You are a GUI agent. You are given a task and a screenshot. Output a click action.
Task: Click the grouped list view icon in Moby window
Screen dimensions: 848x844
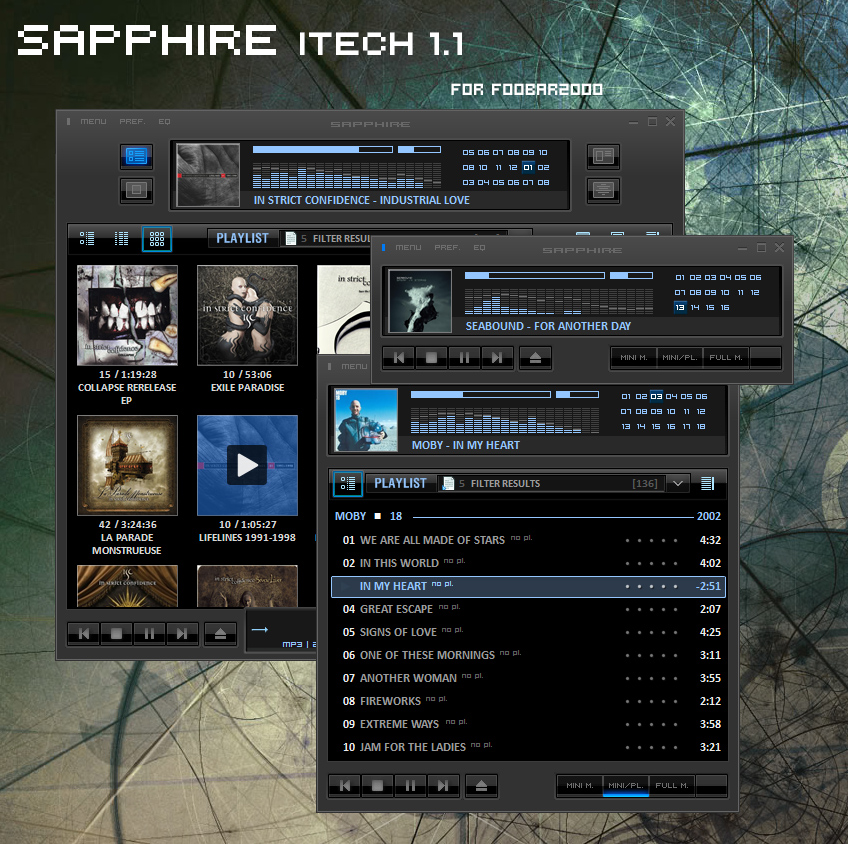tap(348, 483)
